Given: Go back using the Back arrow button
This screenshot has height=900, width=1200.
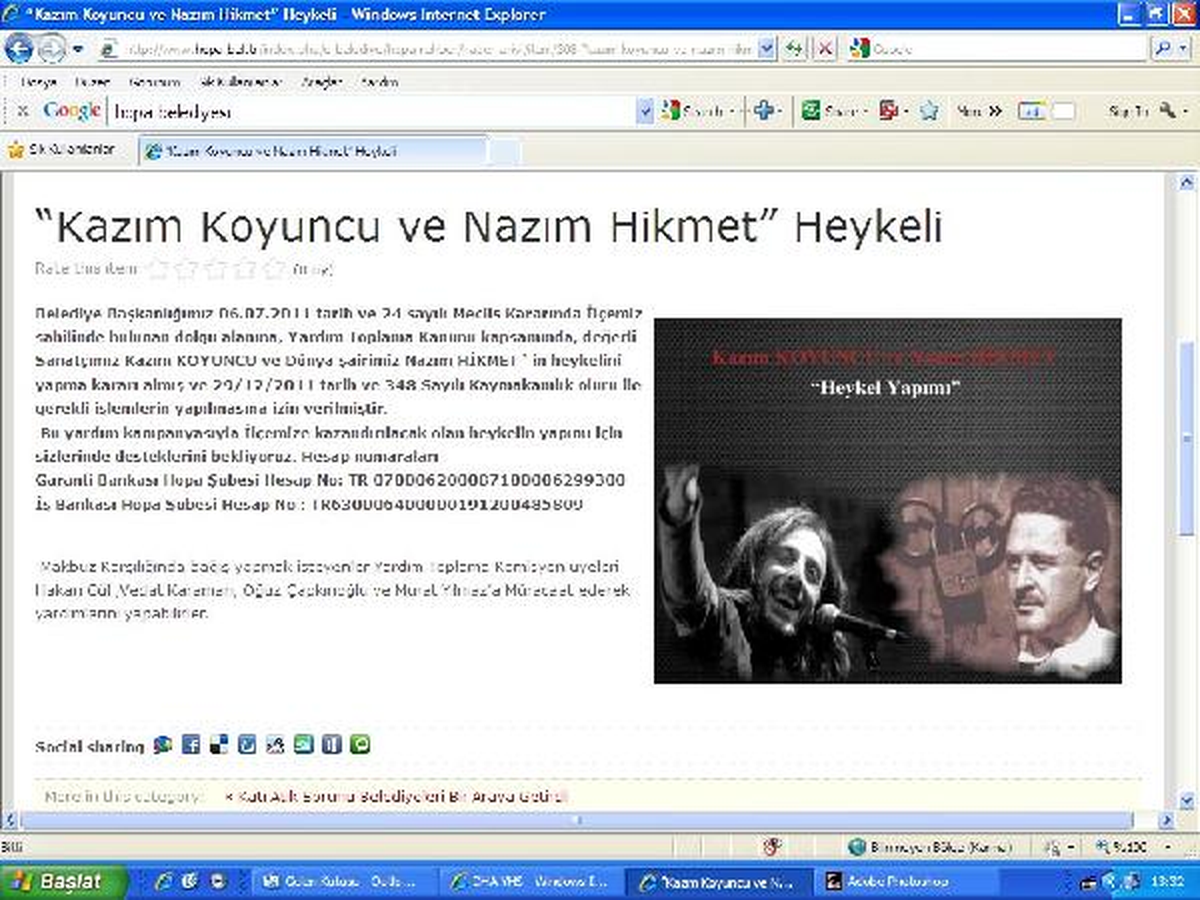Looking at the screenshot, I should (x=19, y=47).
